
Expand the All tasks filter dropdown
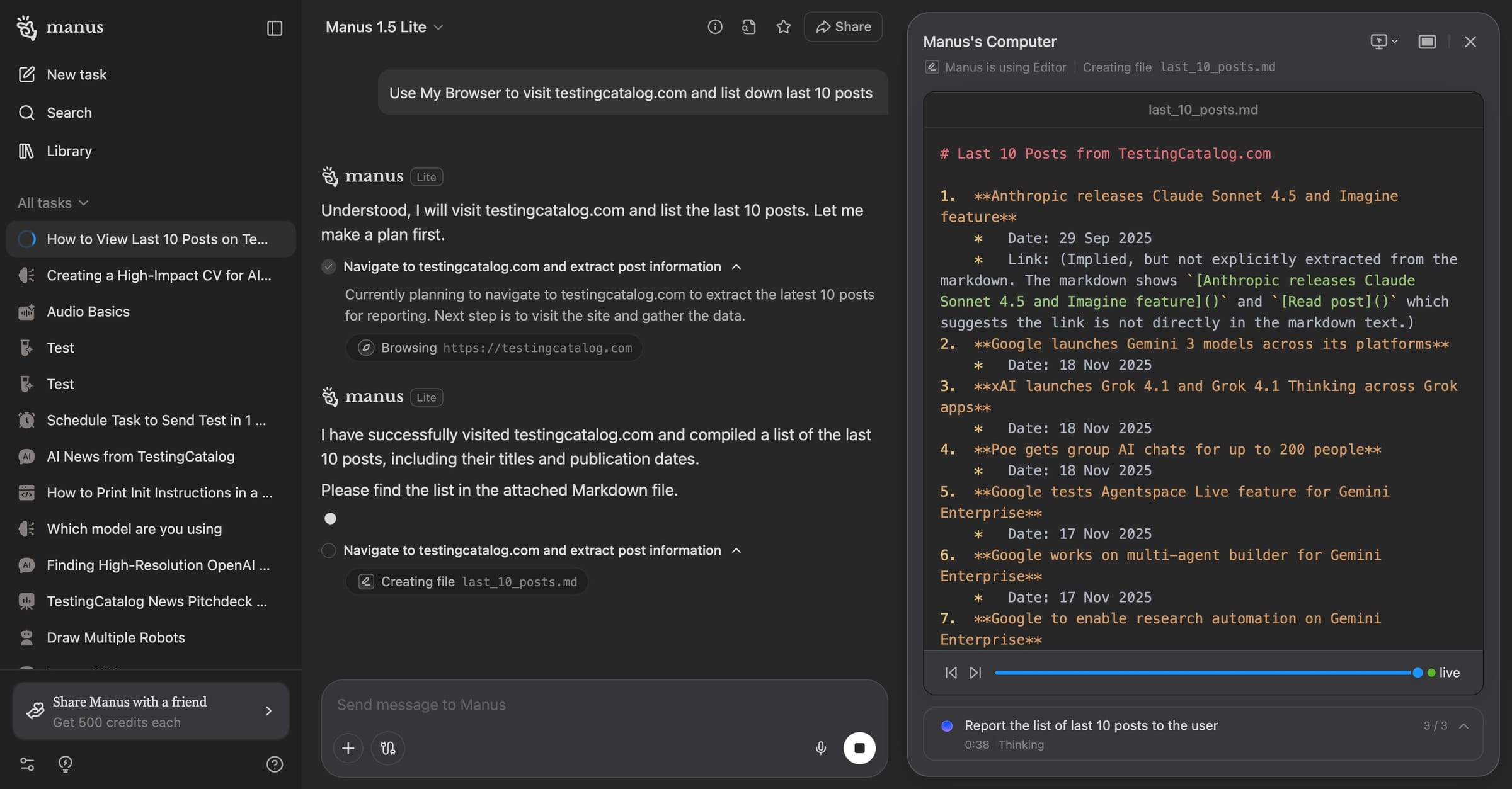(x=53, y=202)
